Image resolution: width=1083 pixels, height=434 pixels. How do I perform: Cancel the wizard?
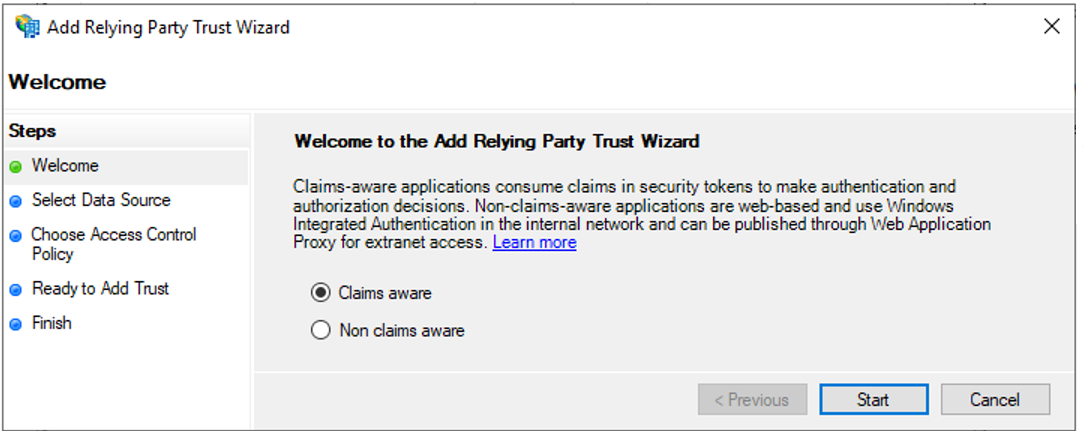pos(994,400)
